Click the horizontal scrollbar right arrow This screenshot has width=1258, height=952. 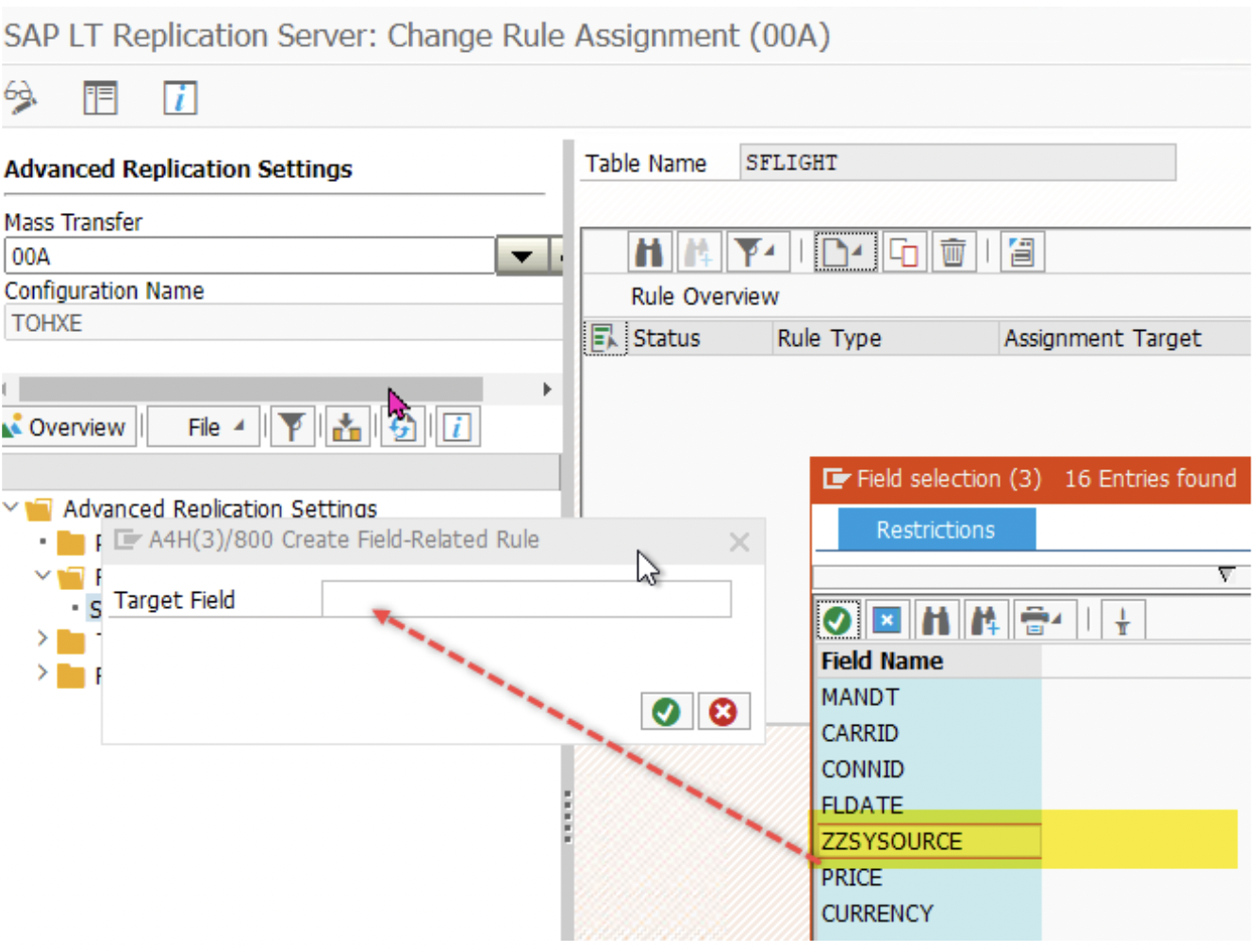(547, 389)
